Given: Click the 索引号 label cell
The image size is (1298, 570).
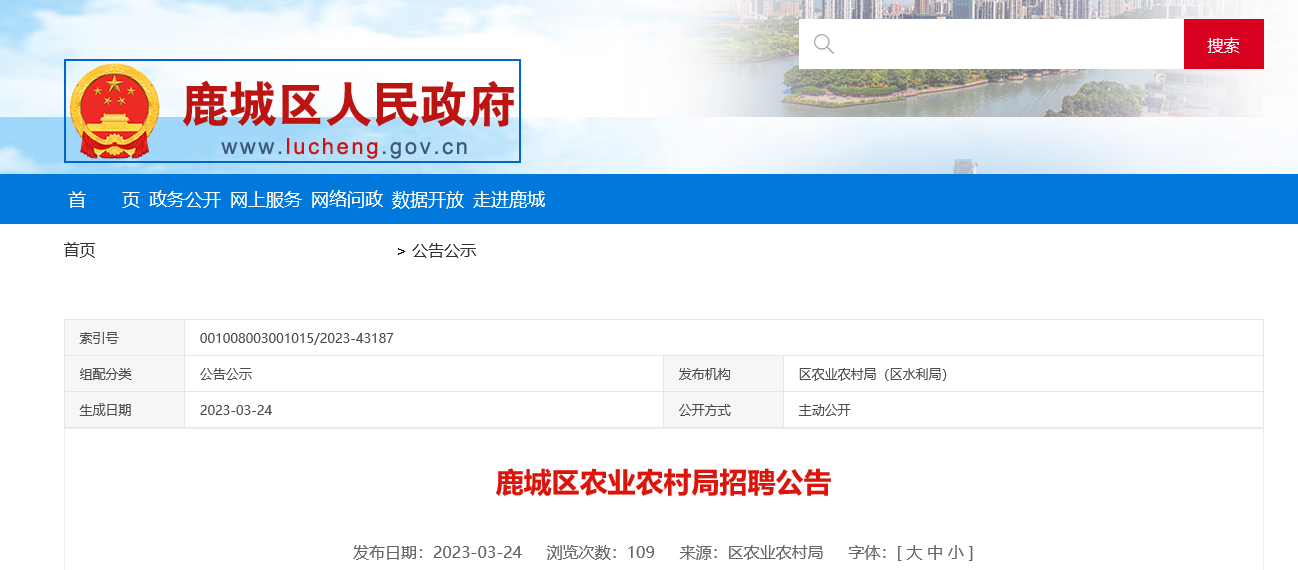Looking at the screenshot, I should pyautogui.click(x=124, y=338).
